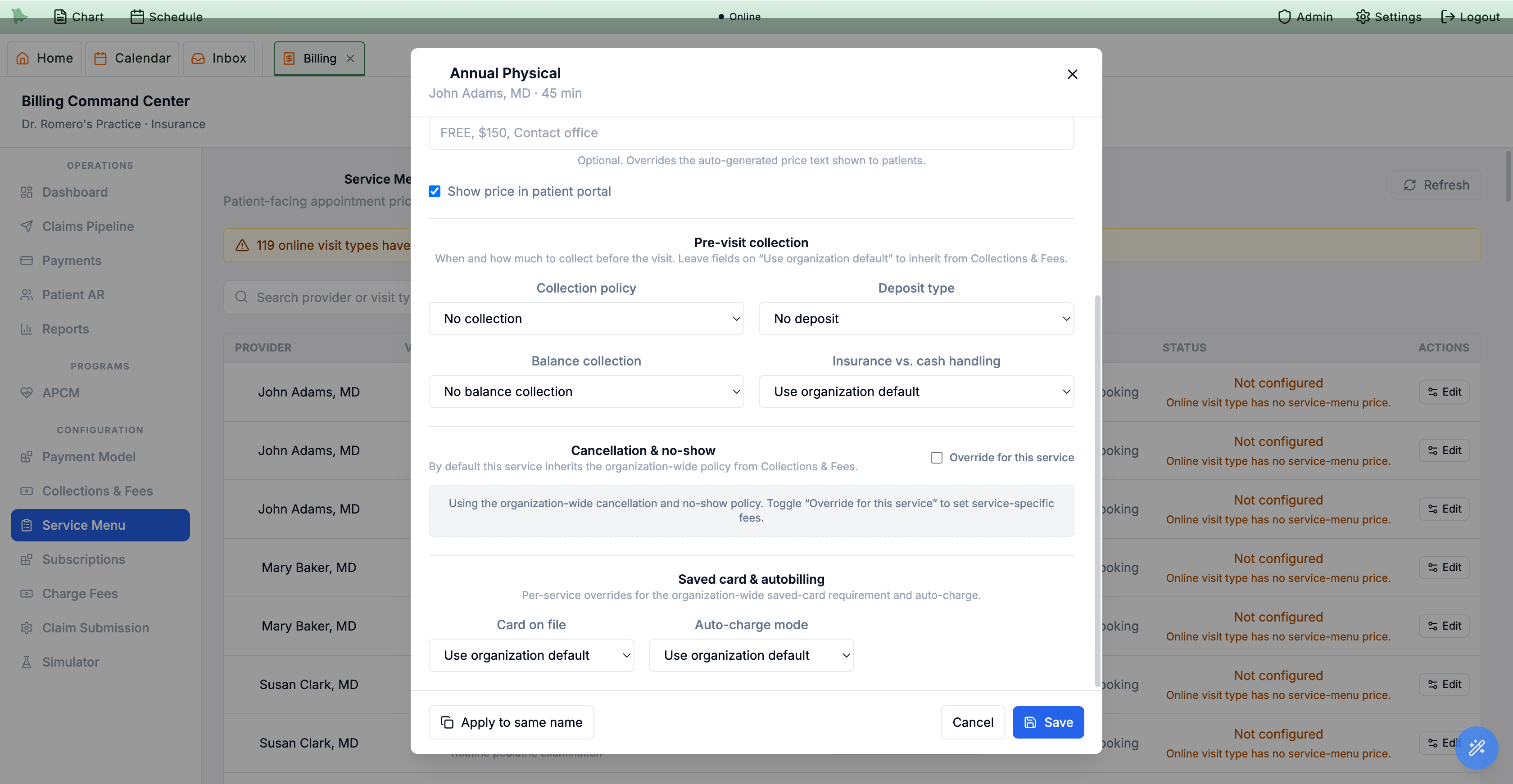Image resolution: width=1513 pixels, height=784 pixels.
Task: Click the magic wand assistant button
Action: click(x=1477, y=748)
